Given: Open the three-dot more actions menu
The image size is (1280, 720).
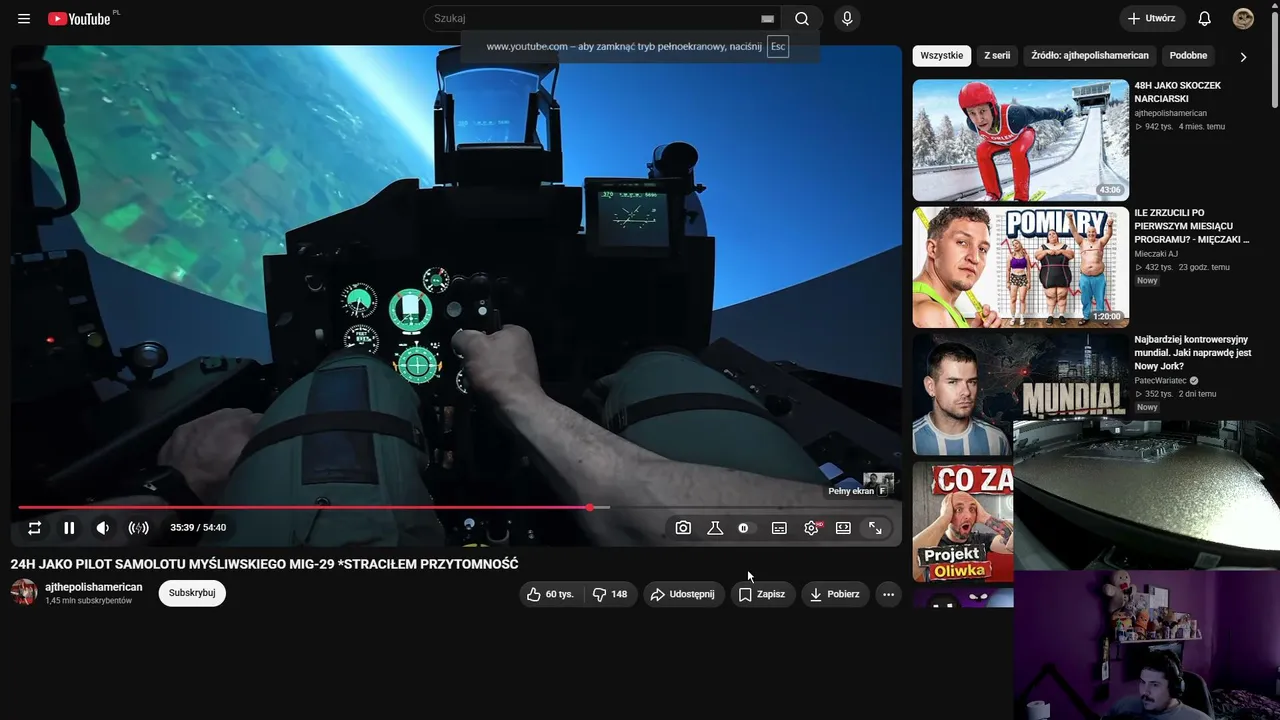Looking at the screenshot, I should pos(888,594).
